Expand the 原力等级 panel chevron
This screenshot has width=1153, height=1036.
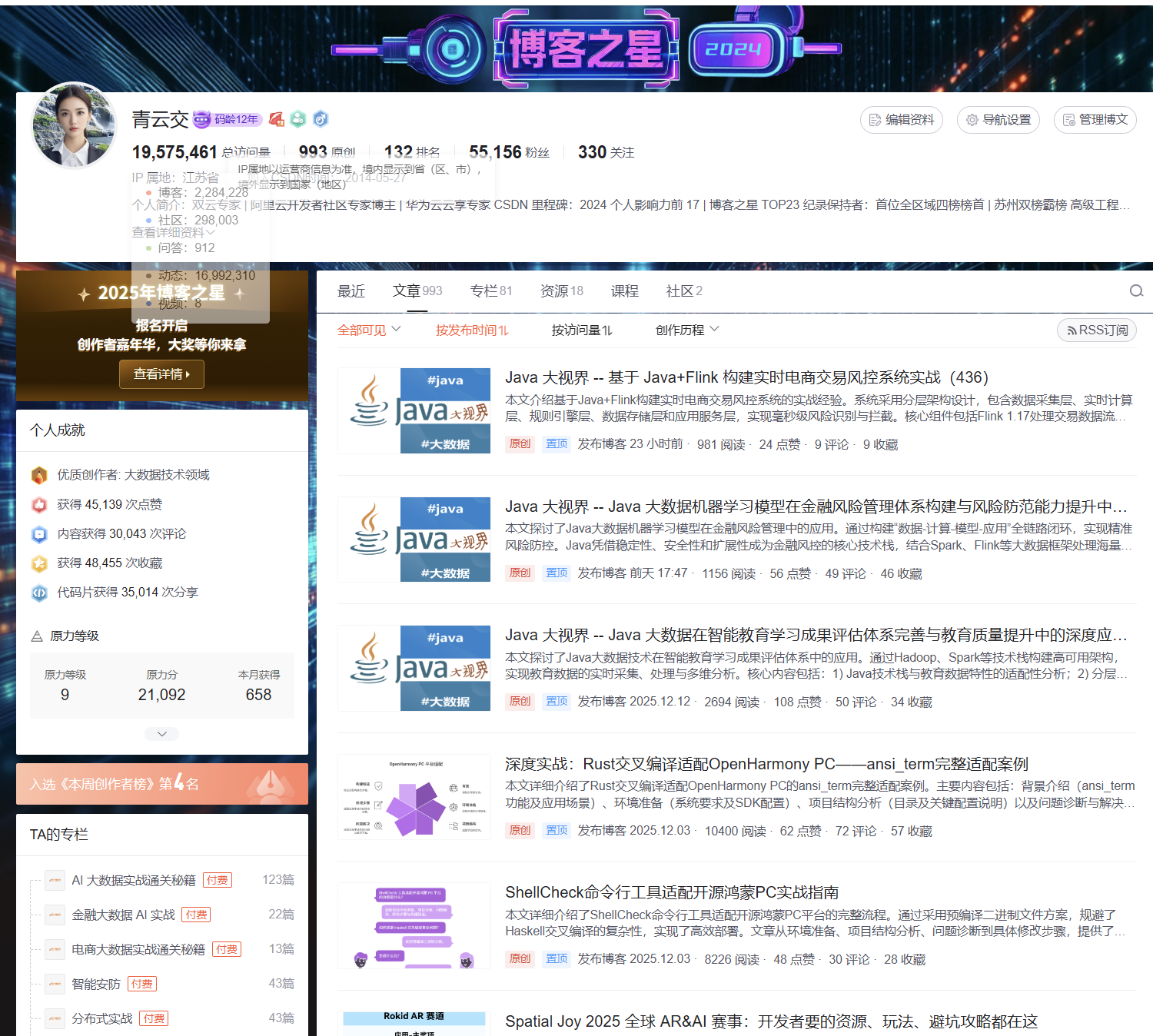click(162, 734)
